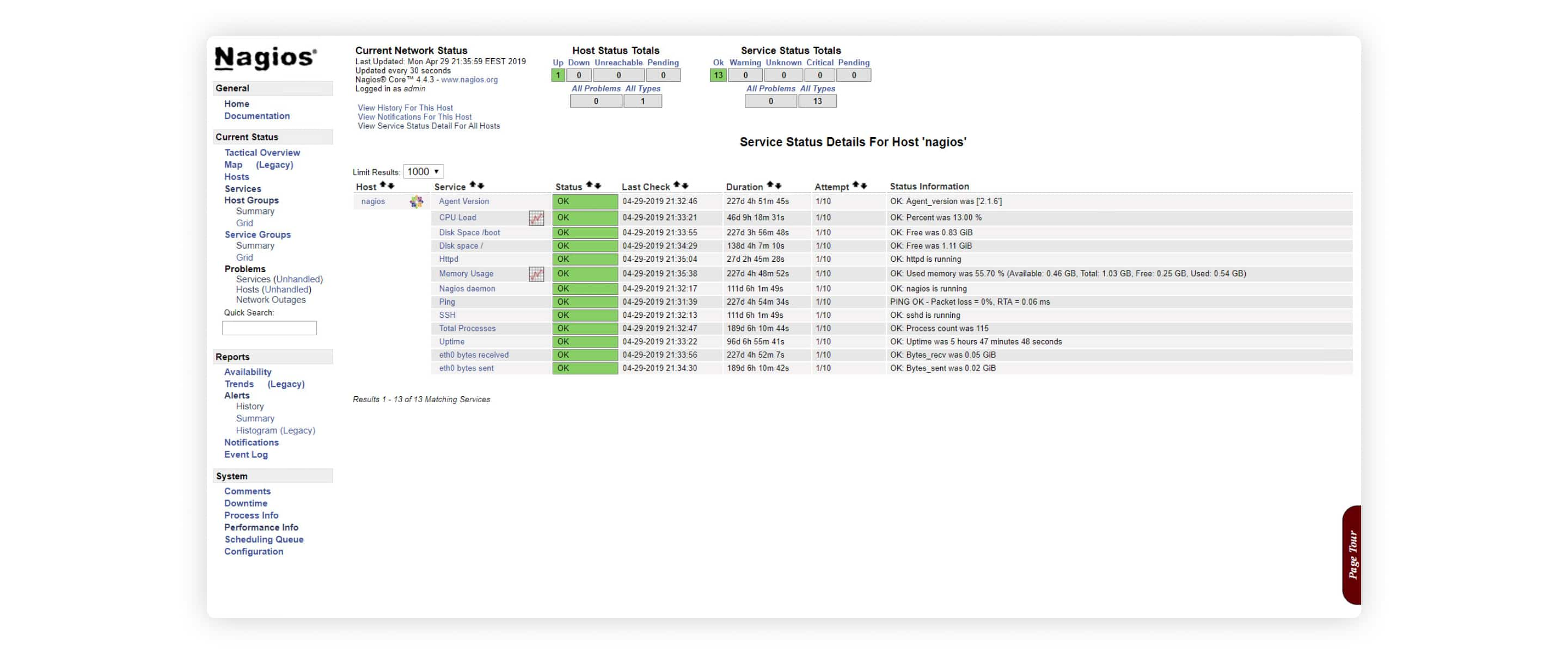The height and width of the screenshot is (653, 1568).
Task: Click the Host Groups Summary icon
Action: pyautogui.click(x=254, y=211)
